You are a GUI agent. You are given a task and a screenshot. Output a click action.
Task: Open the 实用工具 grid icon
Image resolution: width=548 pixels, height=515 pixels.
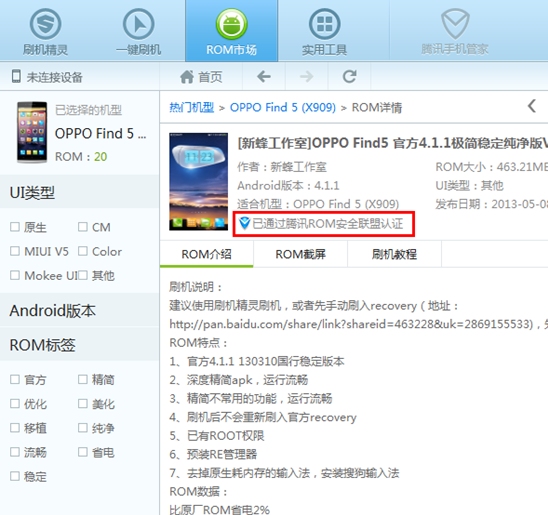324,24
